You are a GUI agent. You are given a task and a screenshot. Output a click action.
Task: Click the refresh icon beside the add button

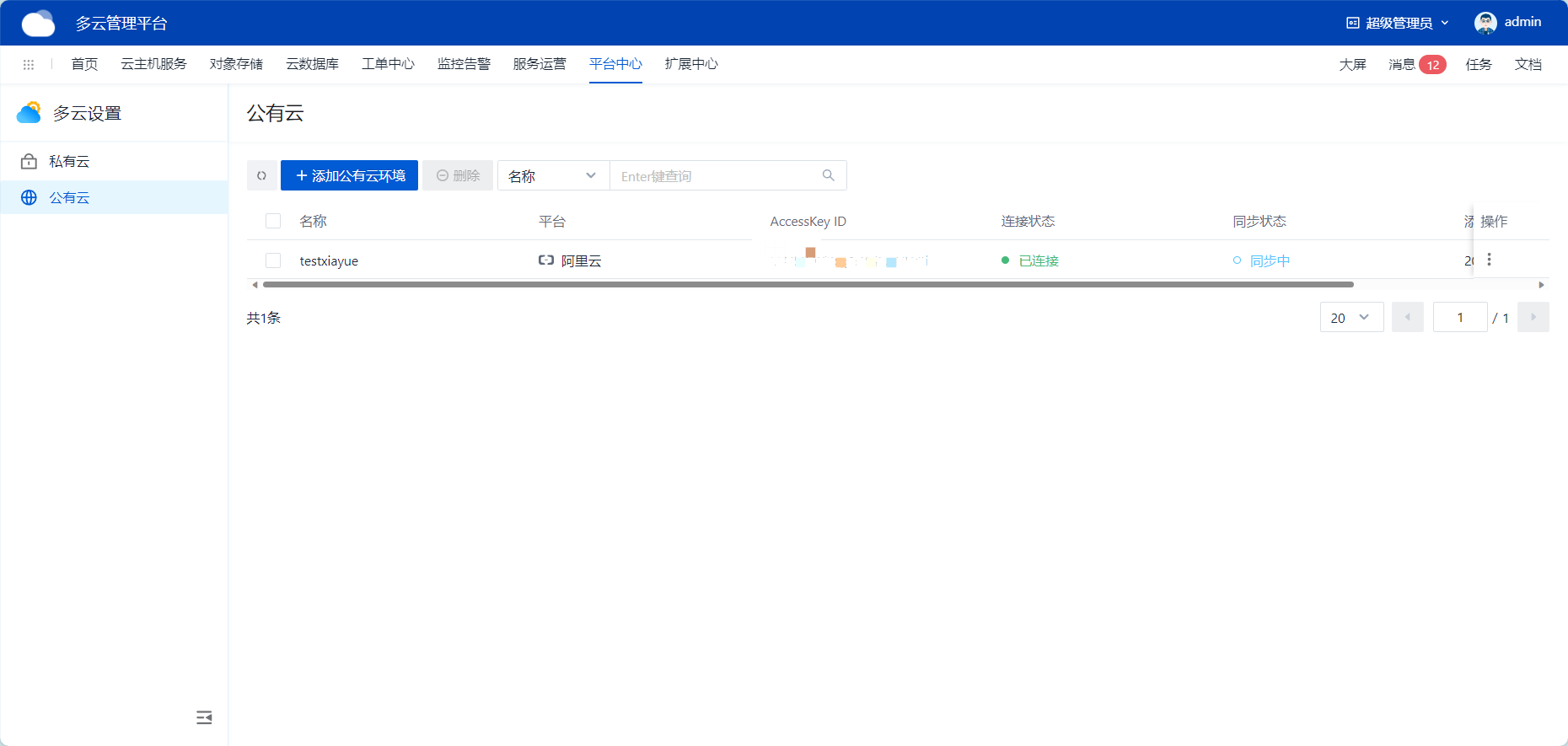pos(261,175)
